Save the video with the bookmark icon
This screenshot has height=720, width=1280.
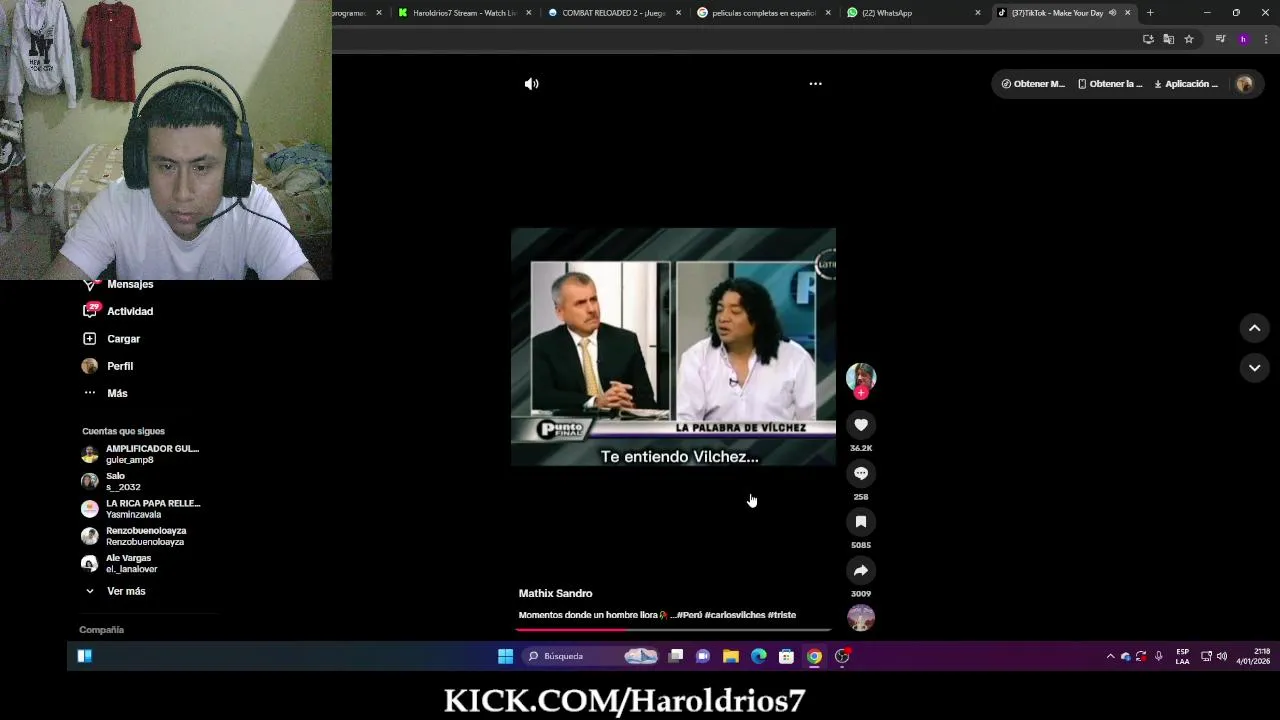point(861,522)
